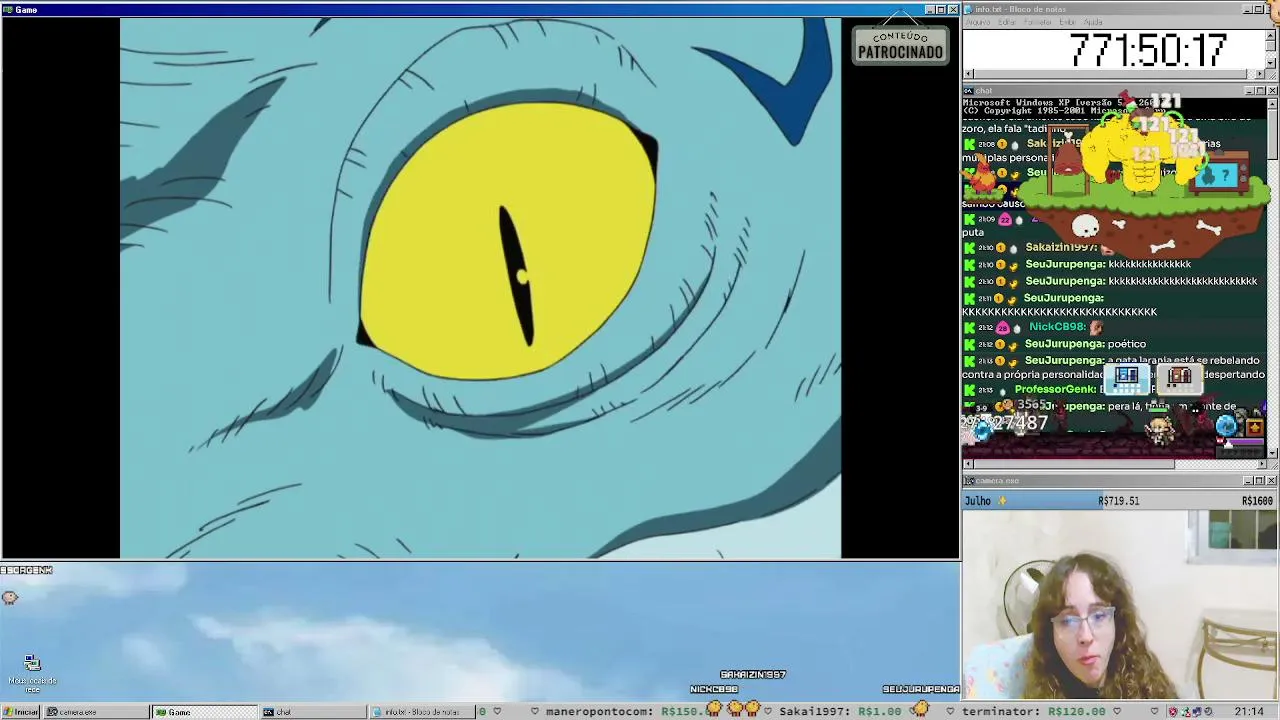Open Ajuda menu in Bloco de notas
This screenshot has height=720, width=1280.
coord(1093,22)
